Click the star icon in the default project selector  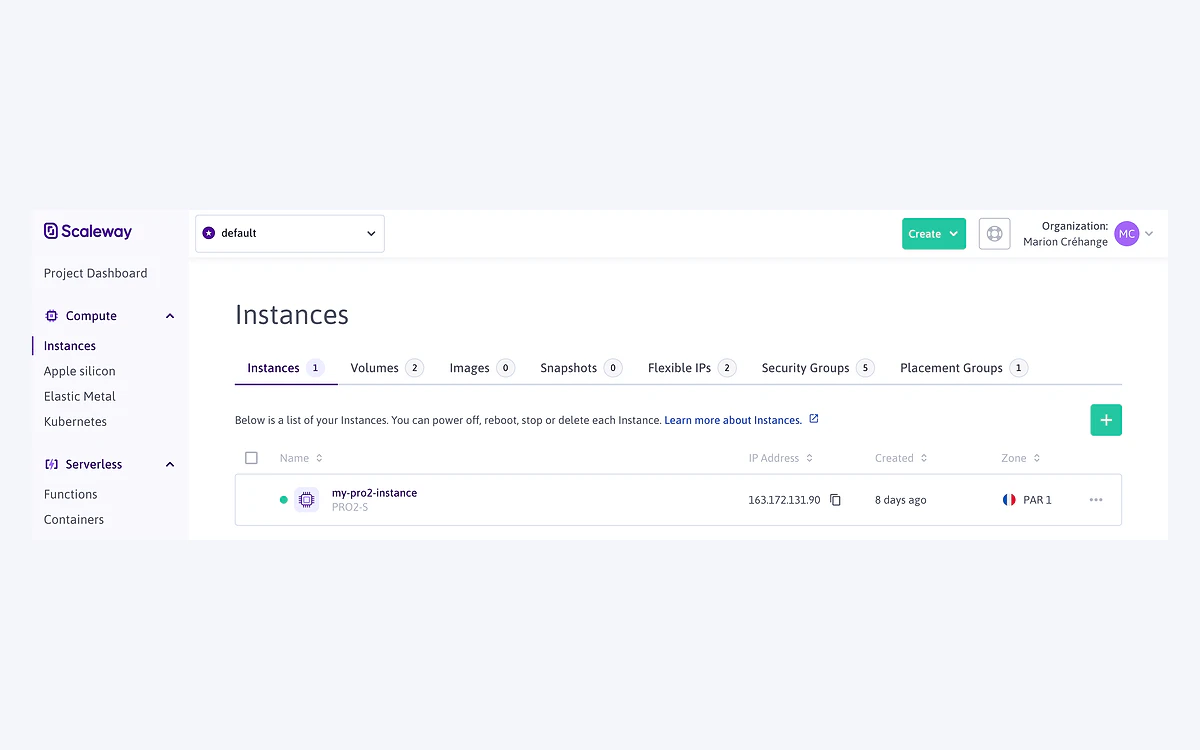pyautogui.click(x=209, y=233)
